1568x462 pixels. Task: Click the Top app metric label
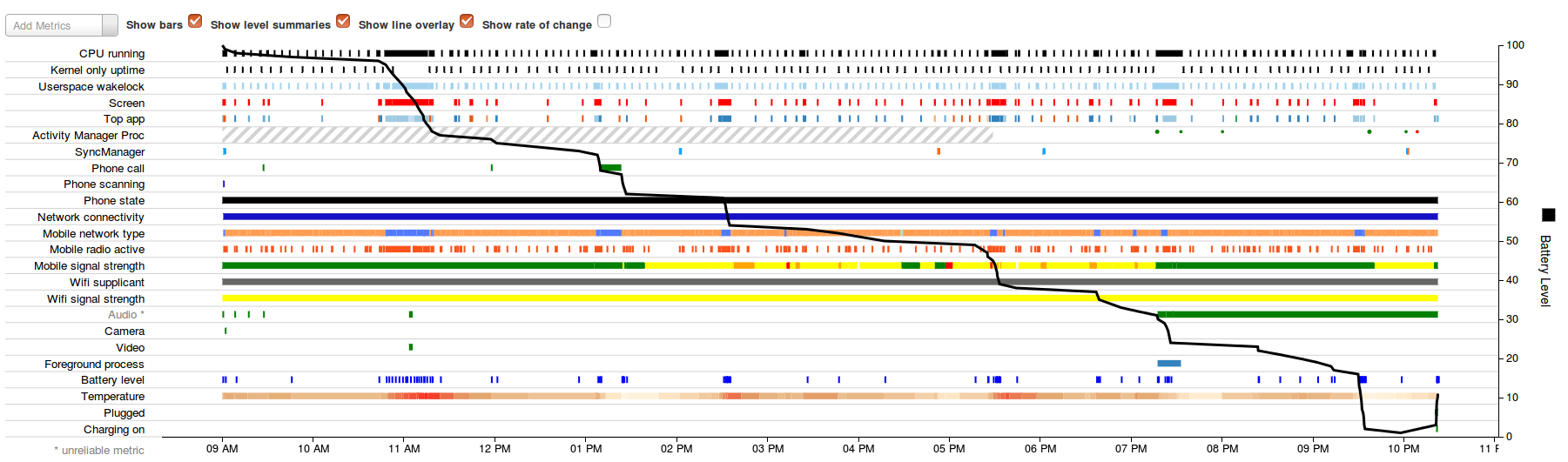124,119
